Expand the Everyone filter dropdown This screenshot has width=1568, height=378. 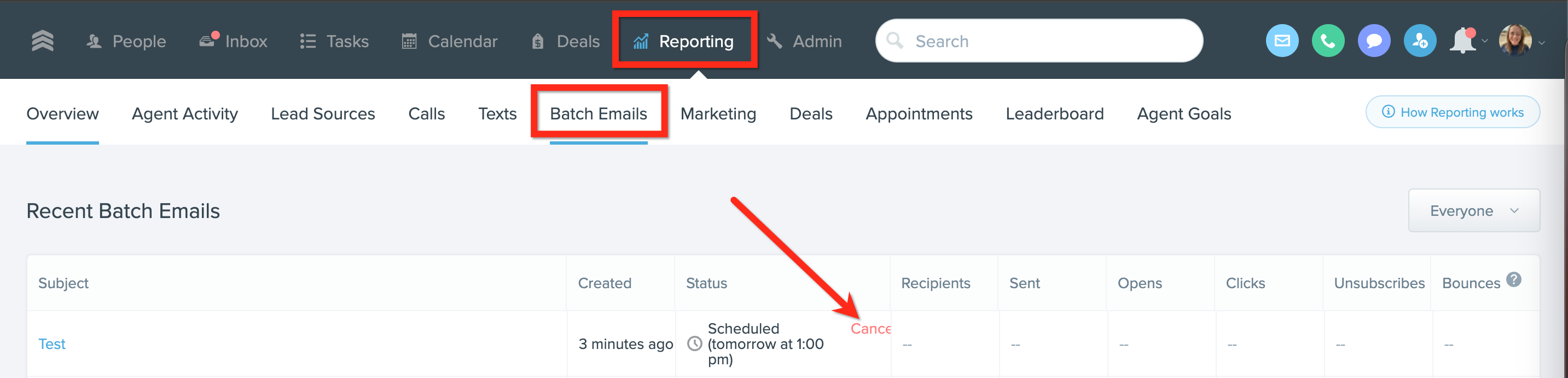coord(1473,211)
